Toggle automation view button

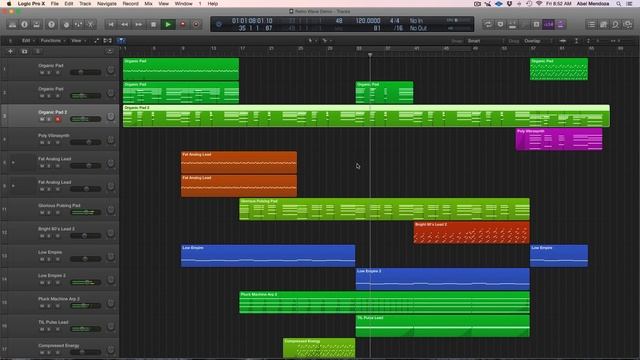coord(96,41)
